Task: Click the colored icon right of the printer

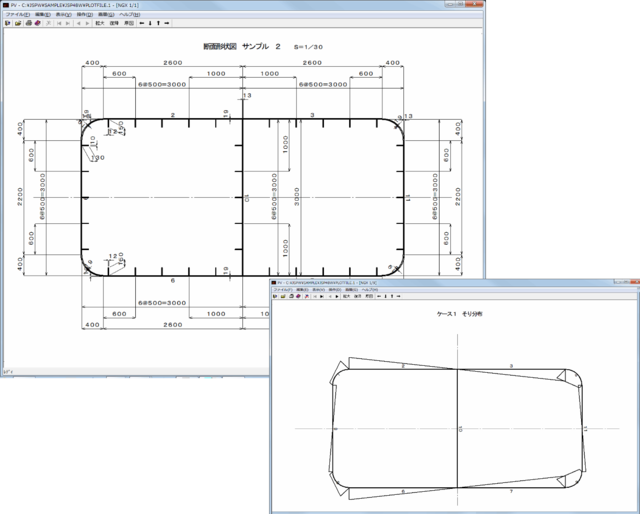Action: coord(37,23)
